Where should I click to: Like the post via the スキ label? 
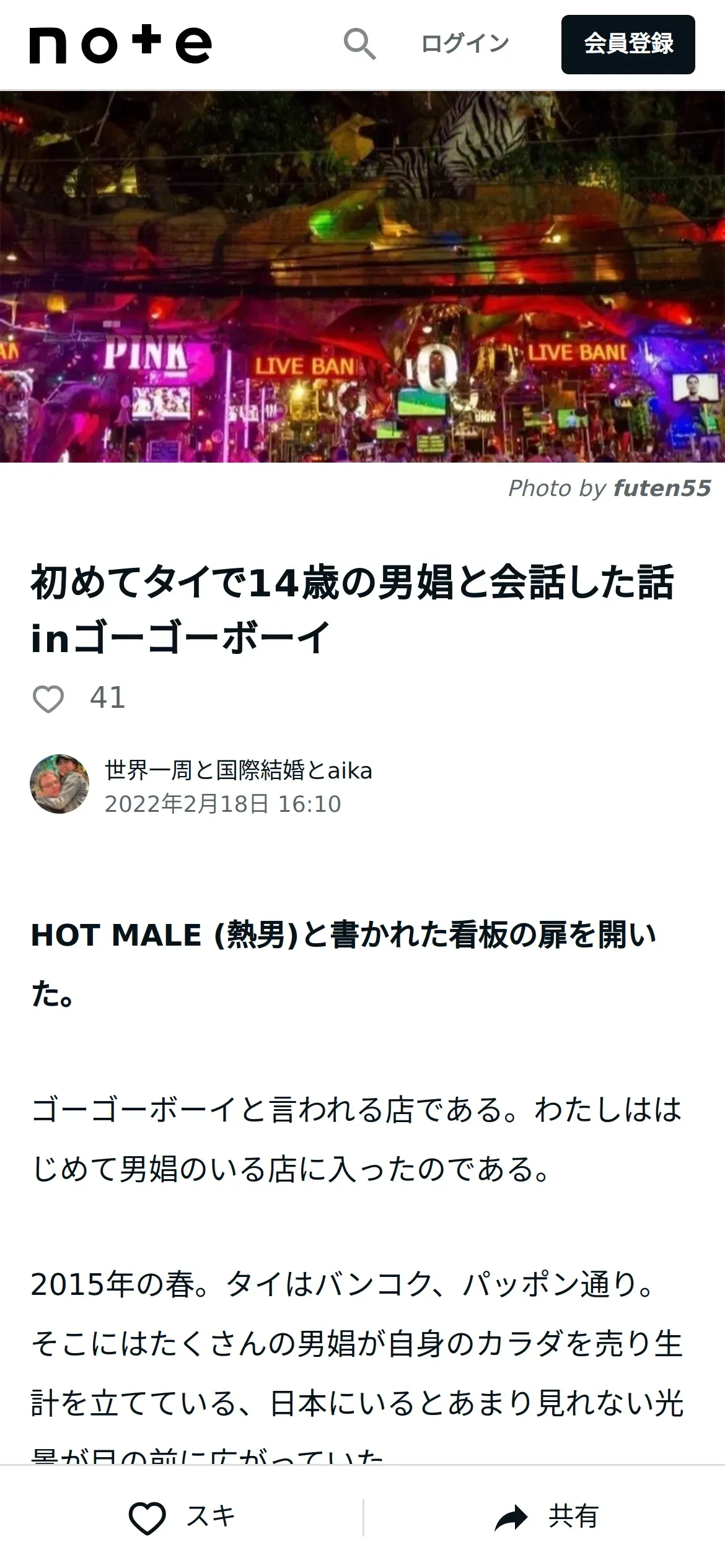pos(211,1517)
